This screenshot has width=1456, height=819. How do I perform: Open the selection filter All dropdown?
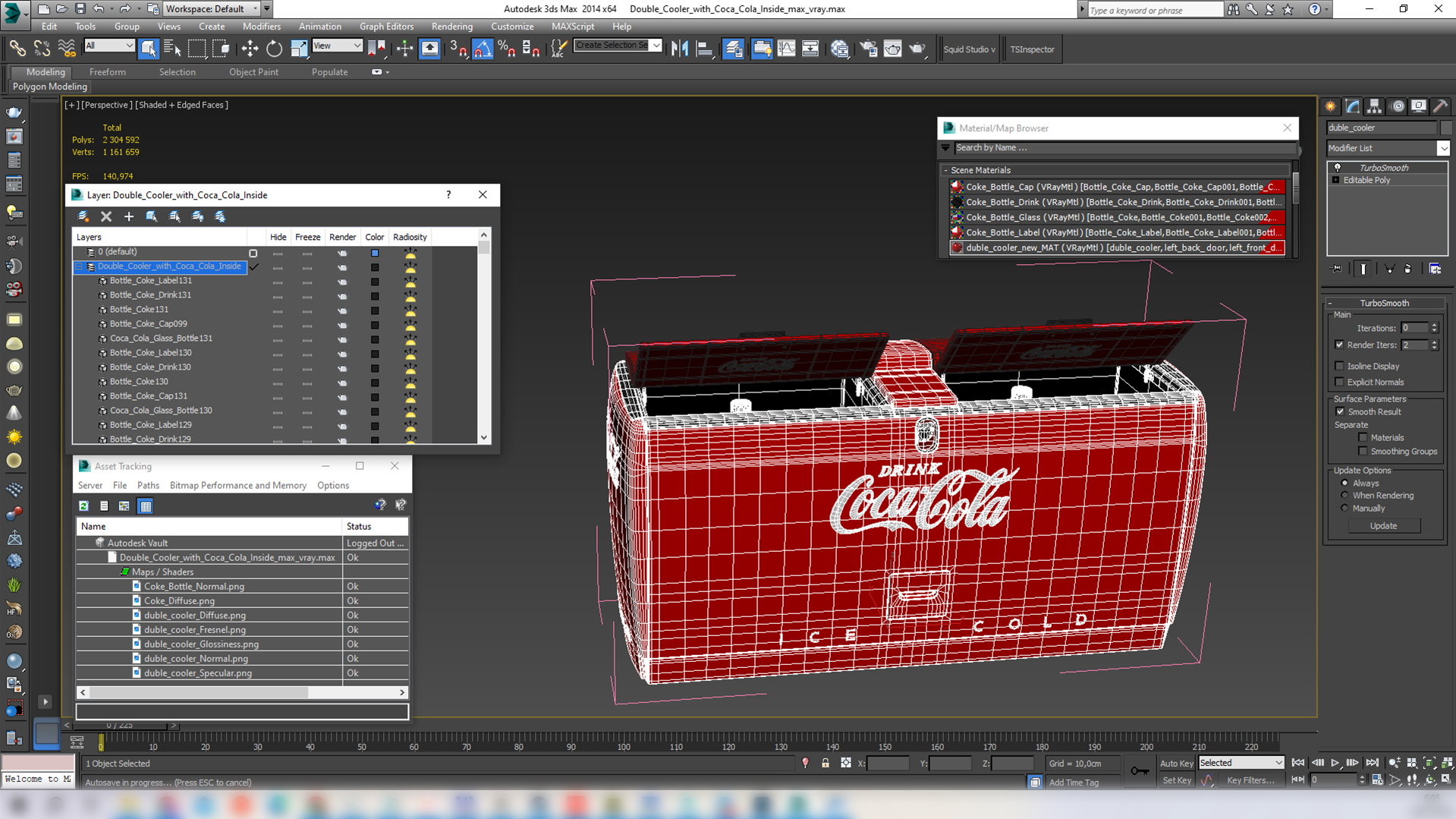109,46
